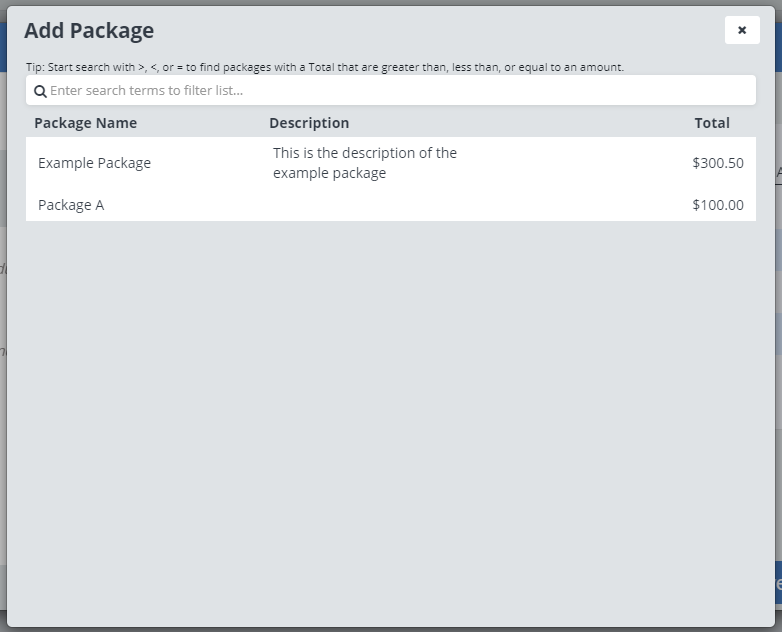Close the Add Package dialog
The height and width of the screenshot is (632, 782).
pyautogui.click(x=742, y=30)
